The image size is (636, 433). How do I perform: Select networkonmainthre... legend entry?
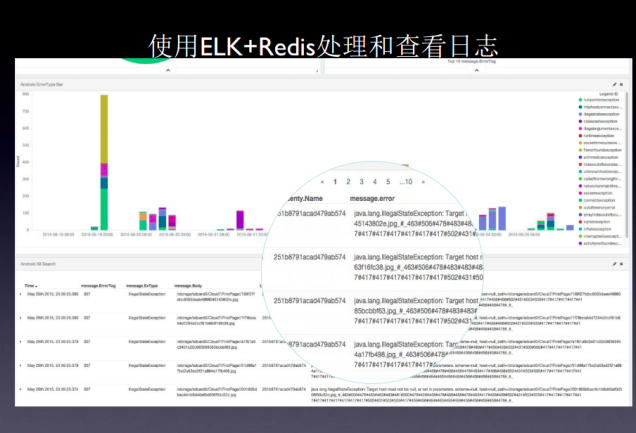pos(602,186)
